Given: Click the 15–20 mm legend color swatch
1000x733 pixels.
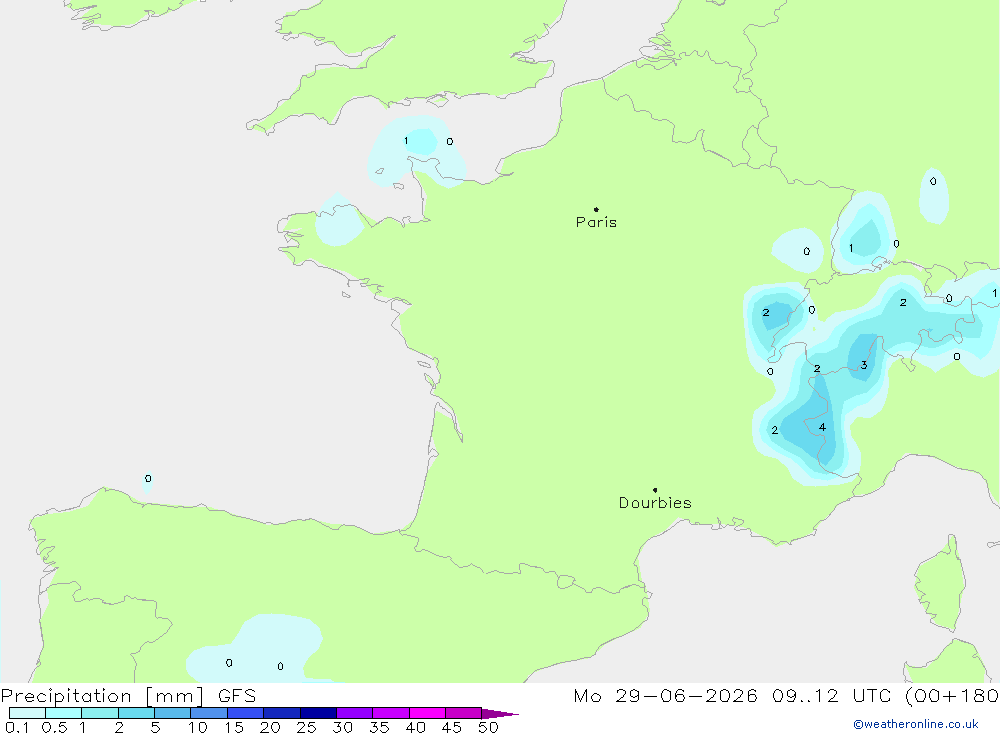Looking at the screenshot, I should [246, 713].
